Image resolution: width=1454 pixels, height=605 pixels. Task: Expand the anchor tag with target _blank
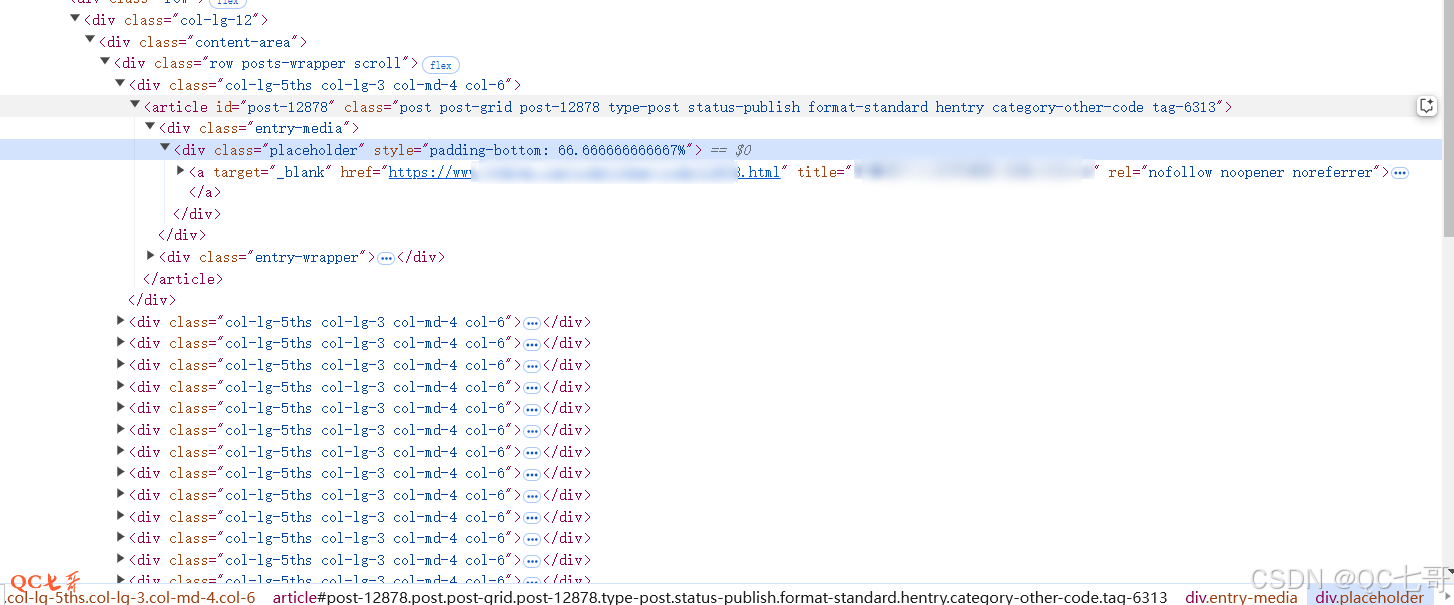click(x=180, y=171)
